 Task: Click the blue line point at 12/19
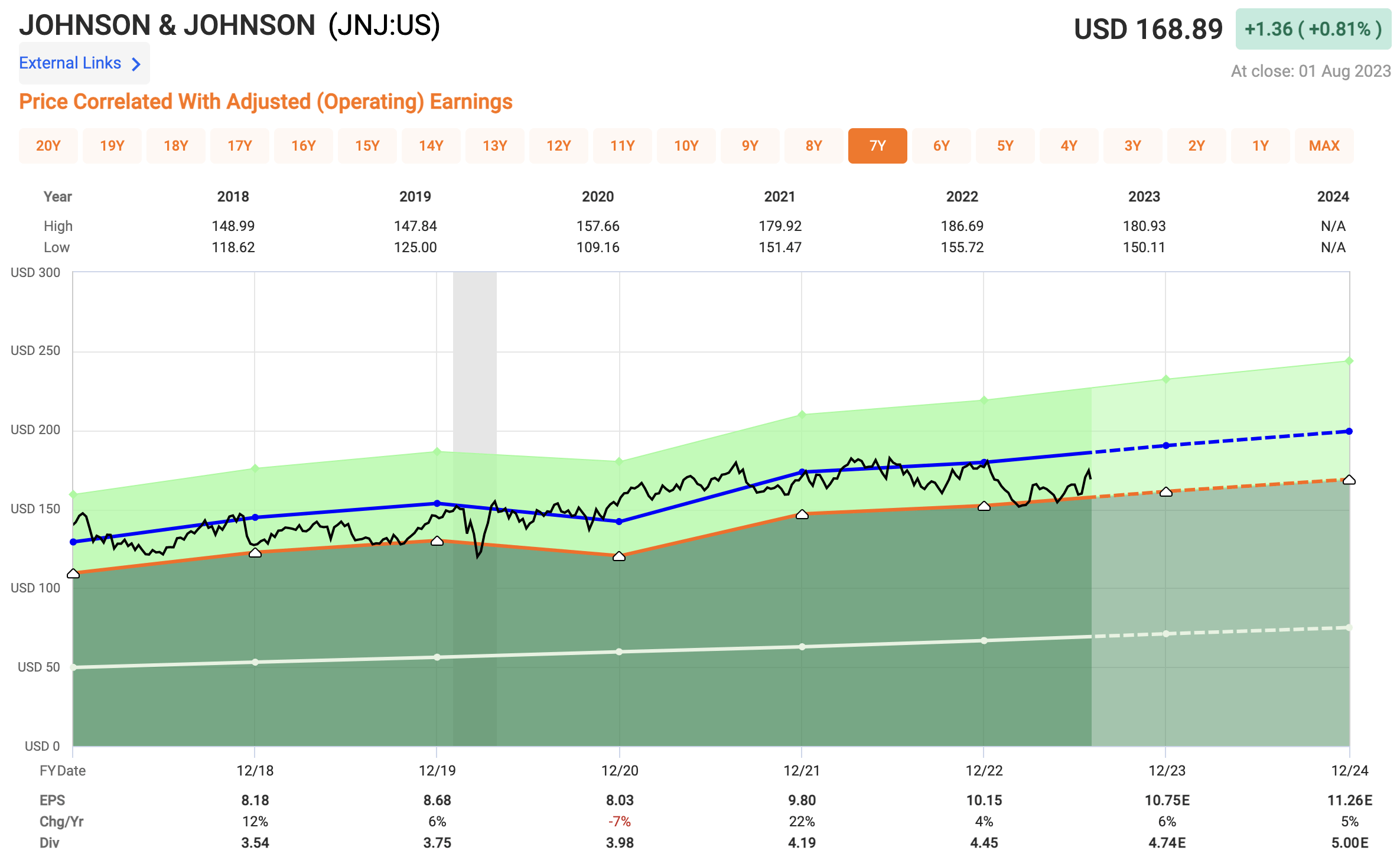coord(437,503)
